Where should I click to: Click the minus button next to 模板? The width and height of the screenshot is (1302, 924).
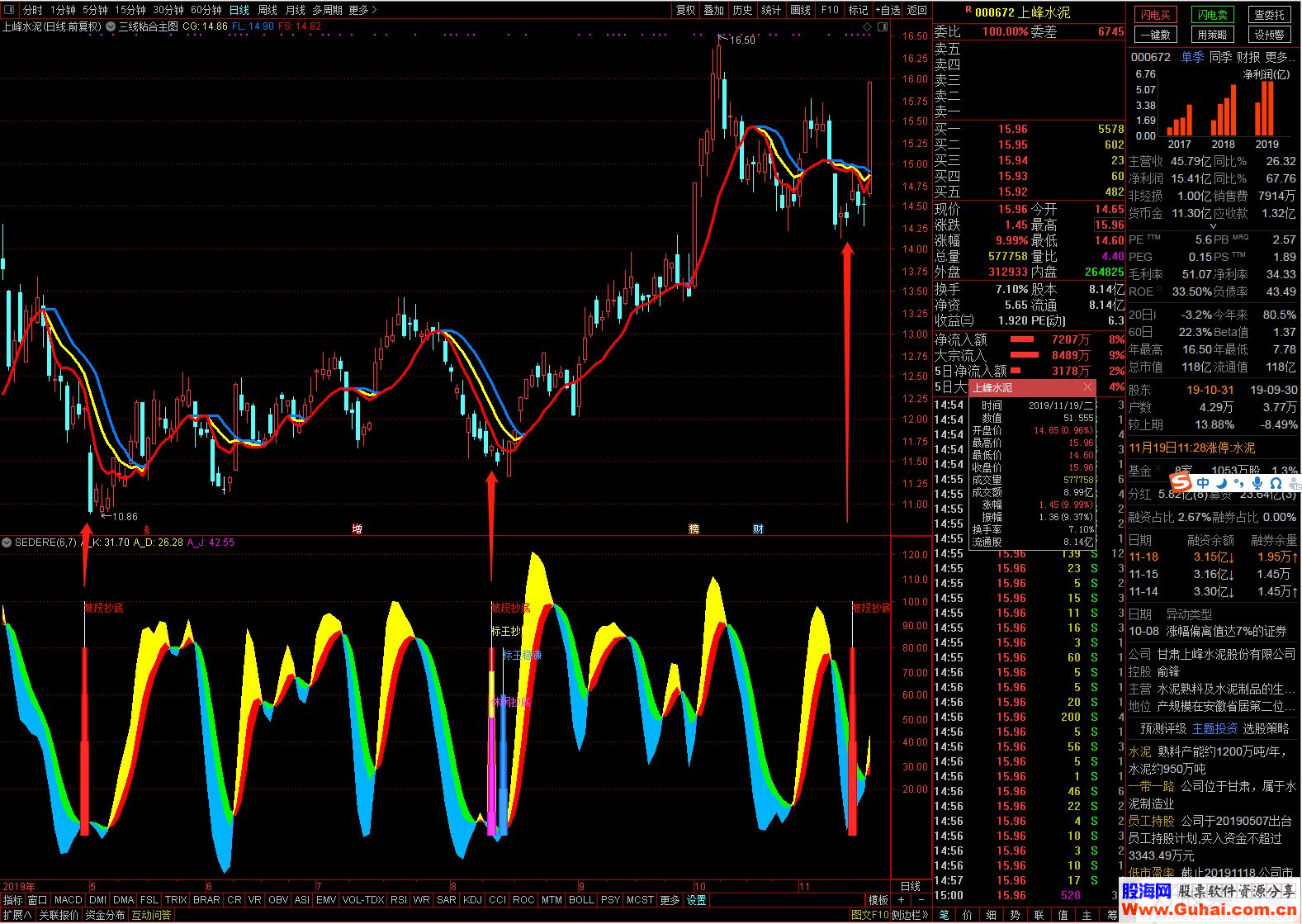pos(921,900)
